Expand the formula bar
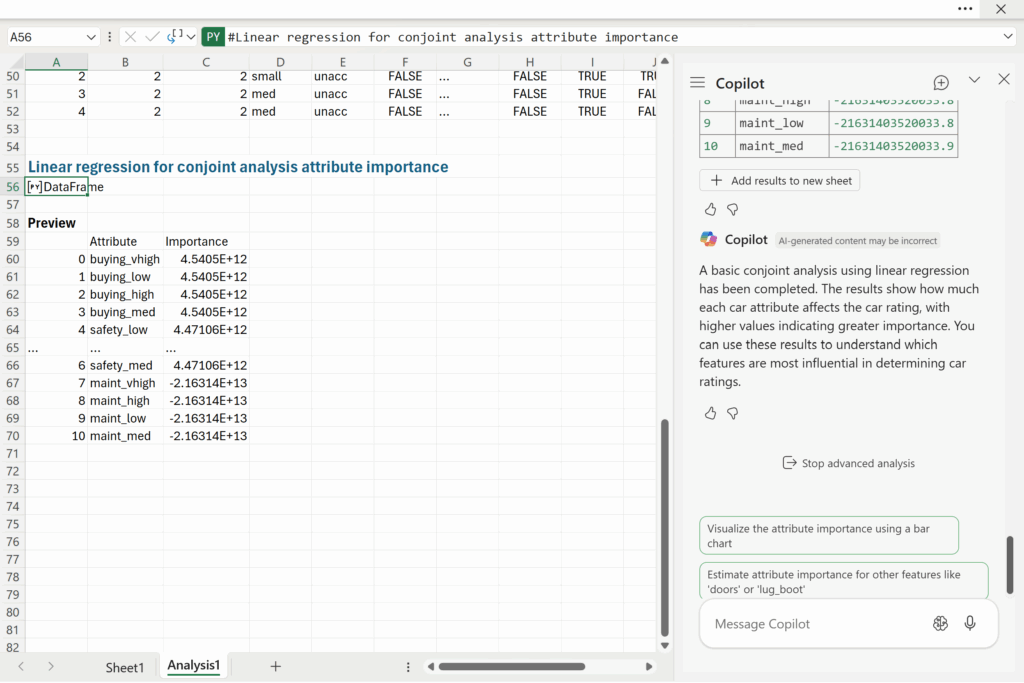 tap(1008, 37)
